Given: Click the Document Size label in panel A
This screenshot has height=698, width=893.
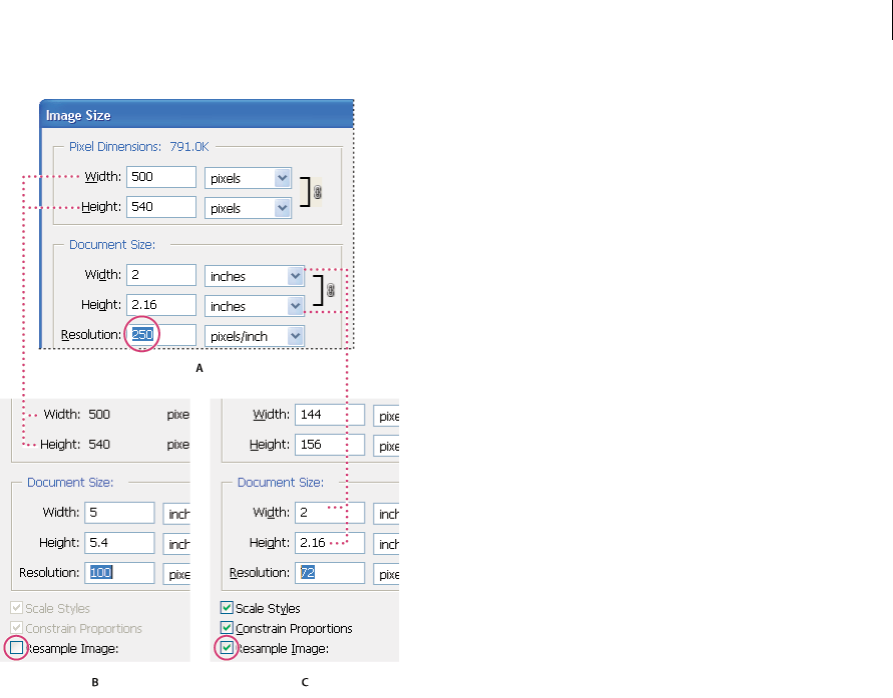Looking at the screenshot, I should coord(112,245).
